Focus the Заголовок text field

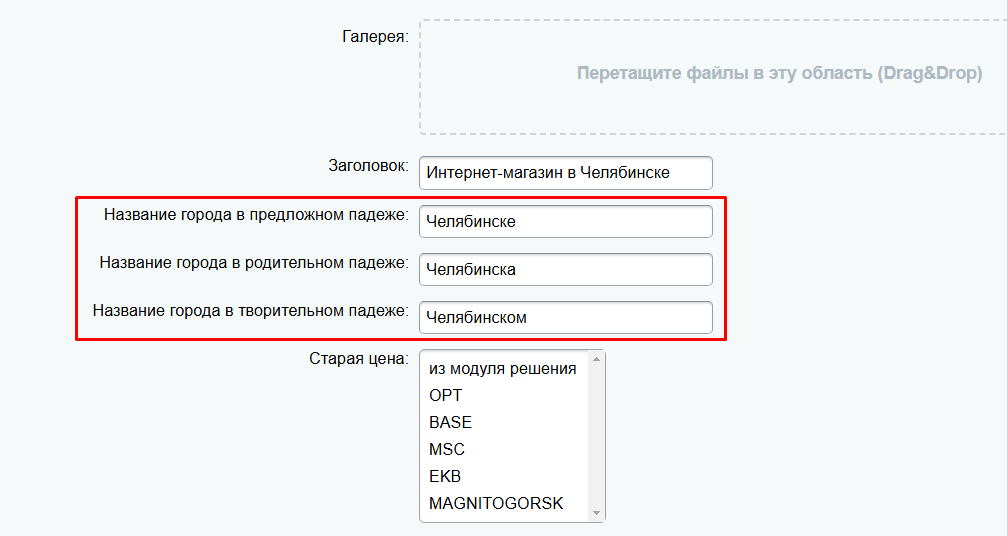coord(566,173)
